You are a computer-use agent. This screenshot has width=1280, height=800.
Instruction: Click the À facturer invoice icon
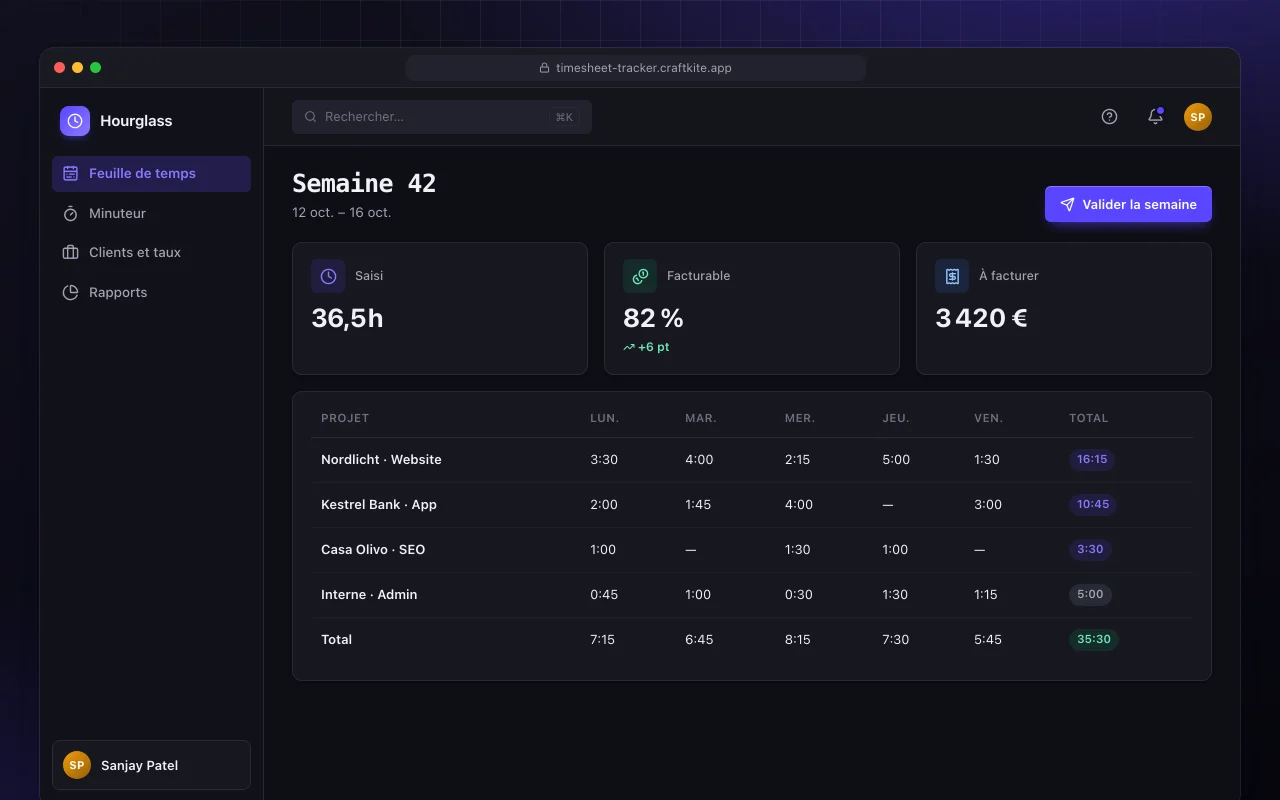tap(952, 276)
